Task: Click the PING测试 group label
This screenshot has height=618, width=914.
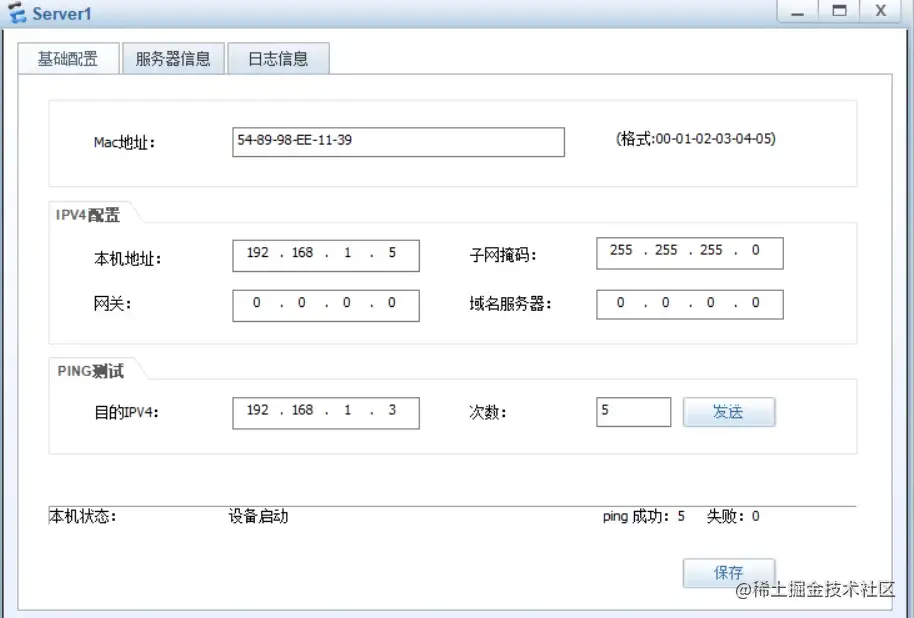Action: (x=90, y=371)
